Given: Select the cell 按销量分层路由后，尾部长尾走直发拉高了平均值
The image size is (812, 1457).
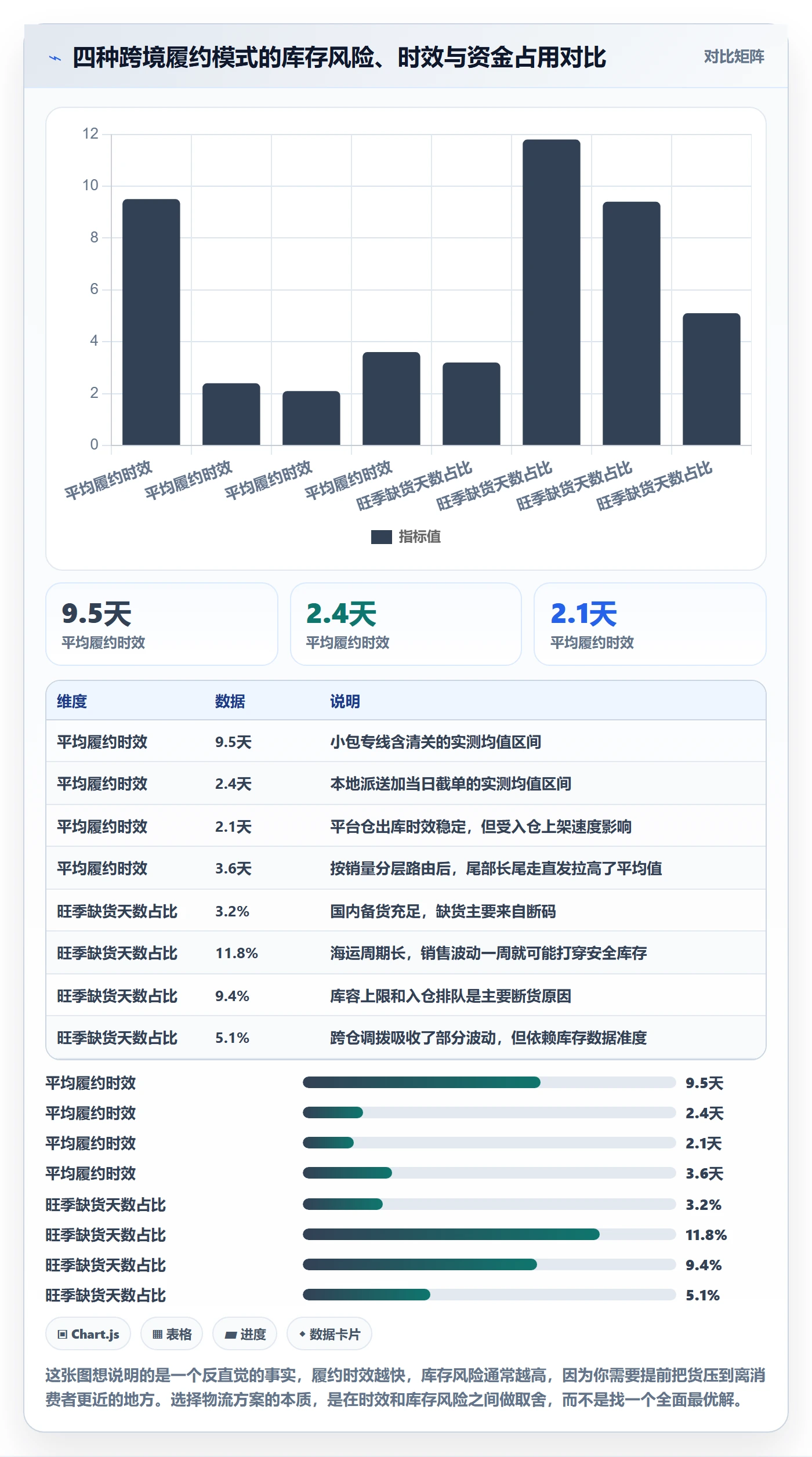Looking at the screenshot, I should (496, 868).
